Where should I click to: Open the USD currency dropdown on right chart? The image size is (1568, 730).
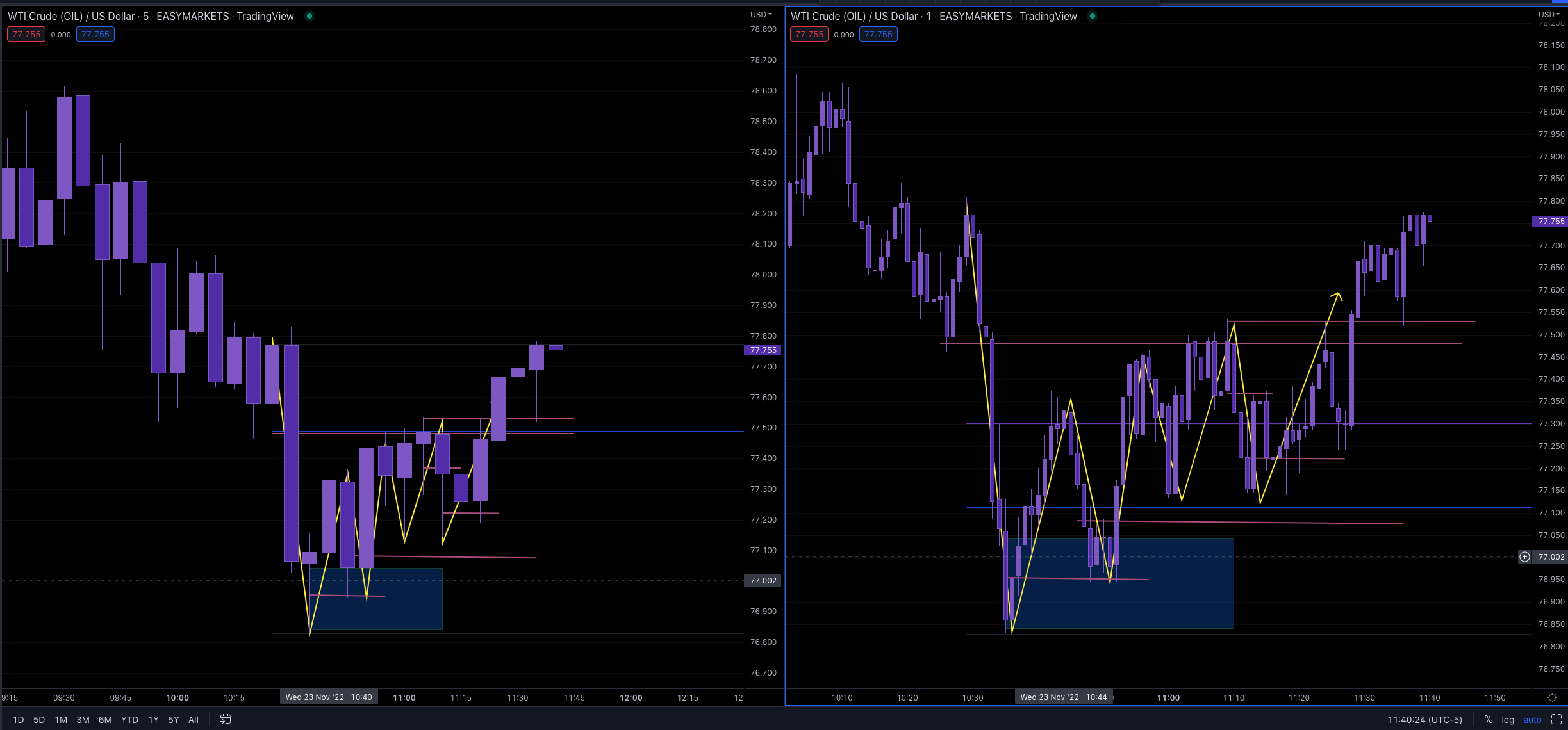(x=1548, y=13)
